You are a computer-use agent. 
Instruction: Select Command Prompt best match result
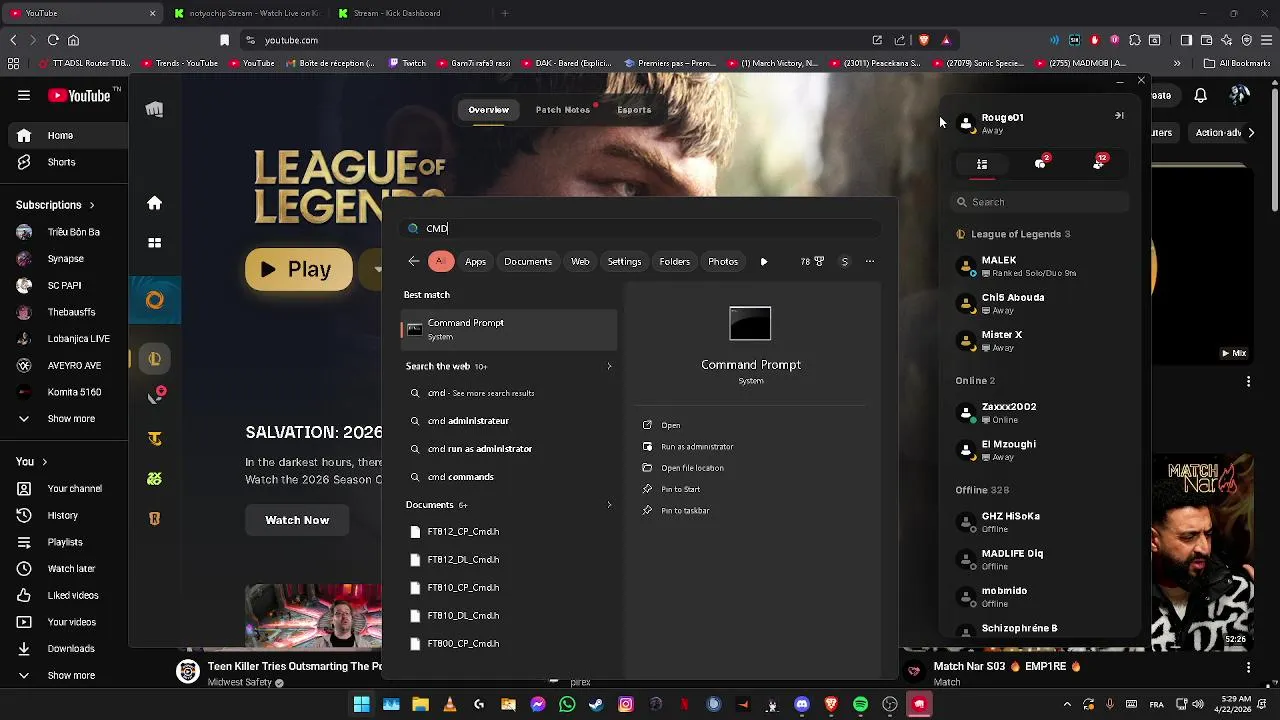[x=509, y=329]
